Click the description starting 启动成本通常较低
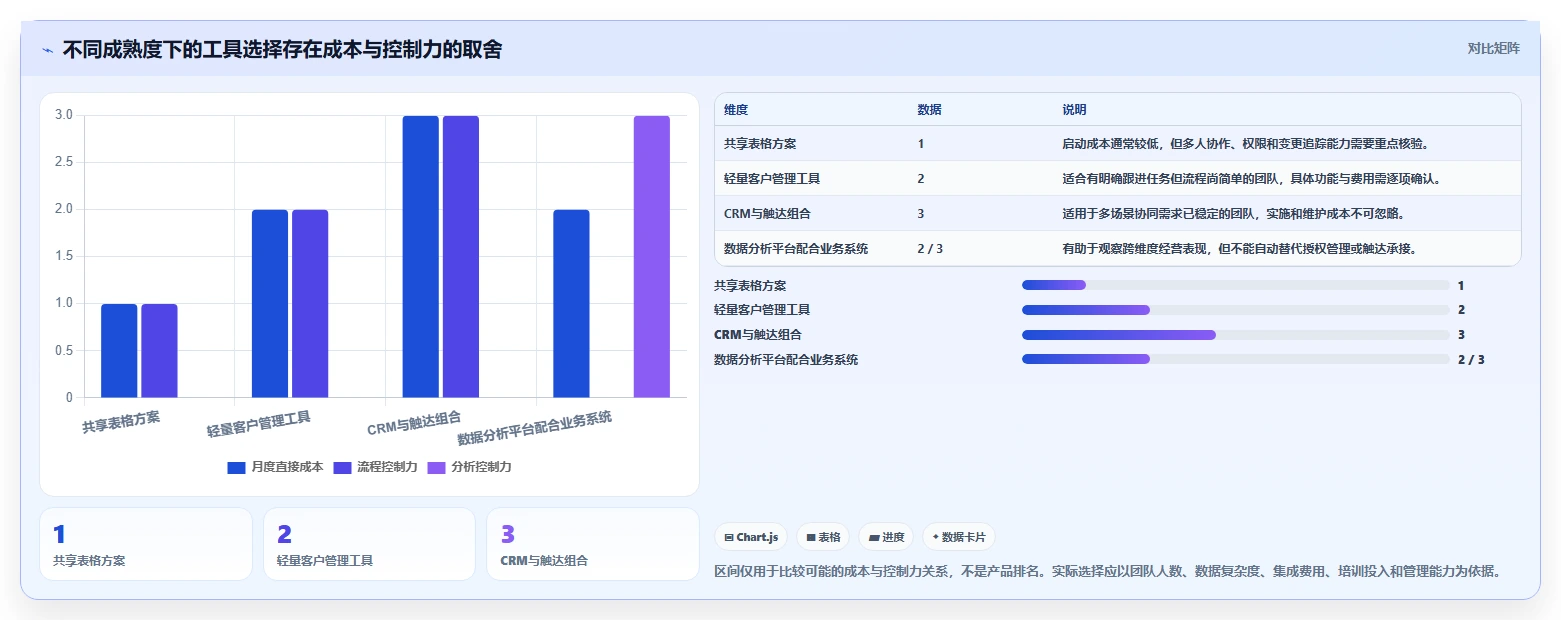 [x=1245, y=144]
